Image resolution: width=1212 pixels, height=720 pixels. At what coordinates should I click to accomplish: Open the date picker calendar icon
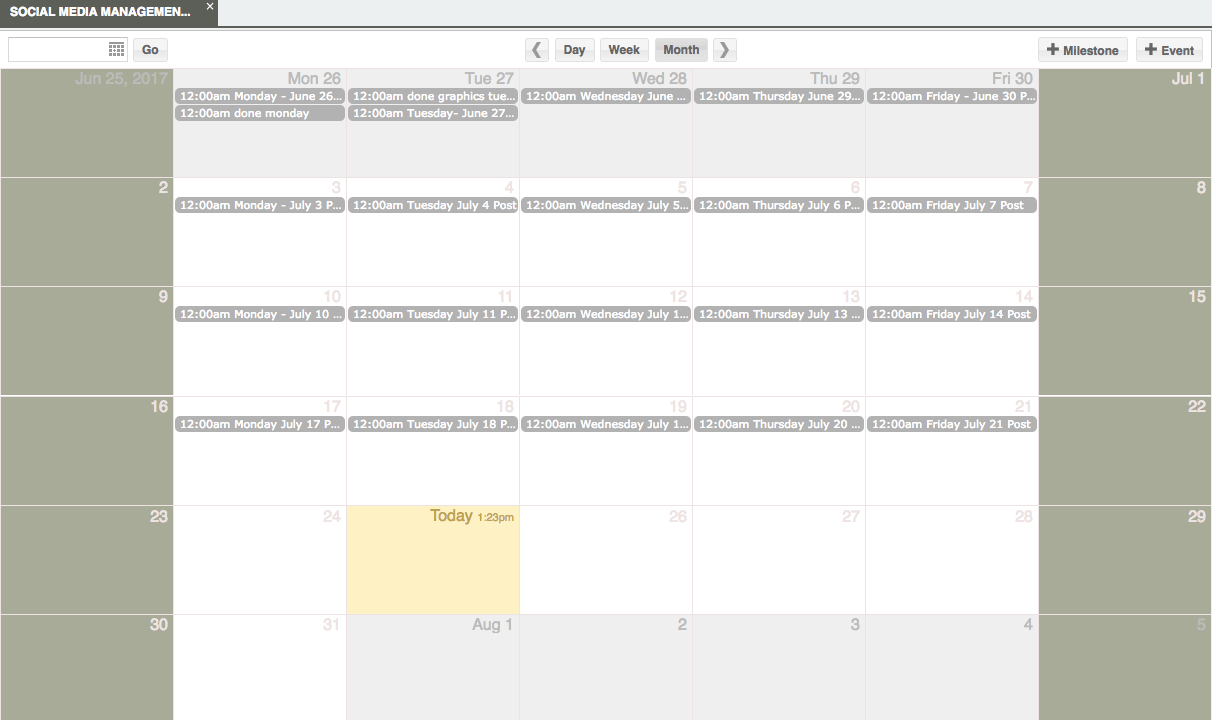tap(117, 50)
